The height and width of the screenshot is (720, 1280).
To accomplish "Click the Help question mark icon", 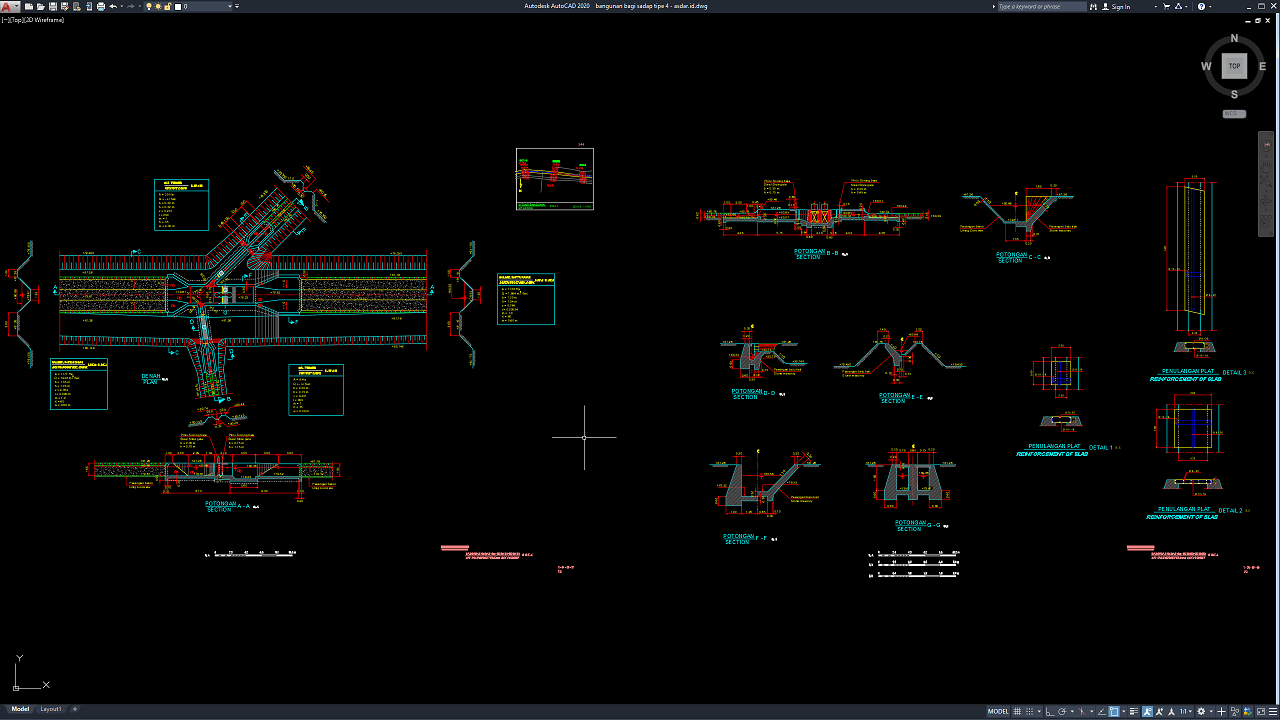I will (1203, 6).
